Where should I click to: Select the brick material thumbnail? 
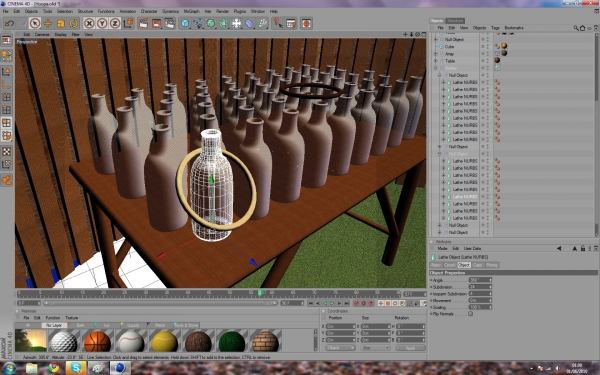(266, 341)
